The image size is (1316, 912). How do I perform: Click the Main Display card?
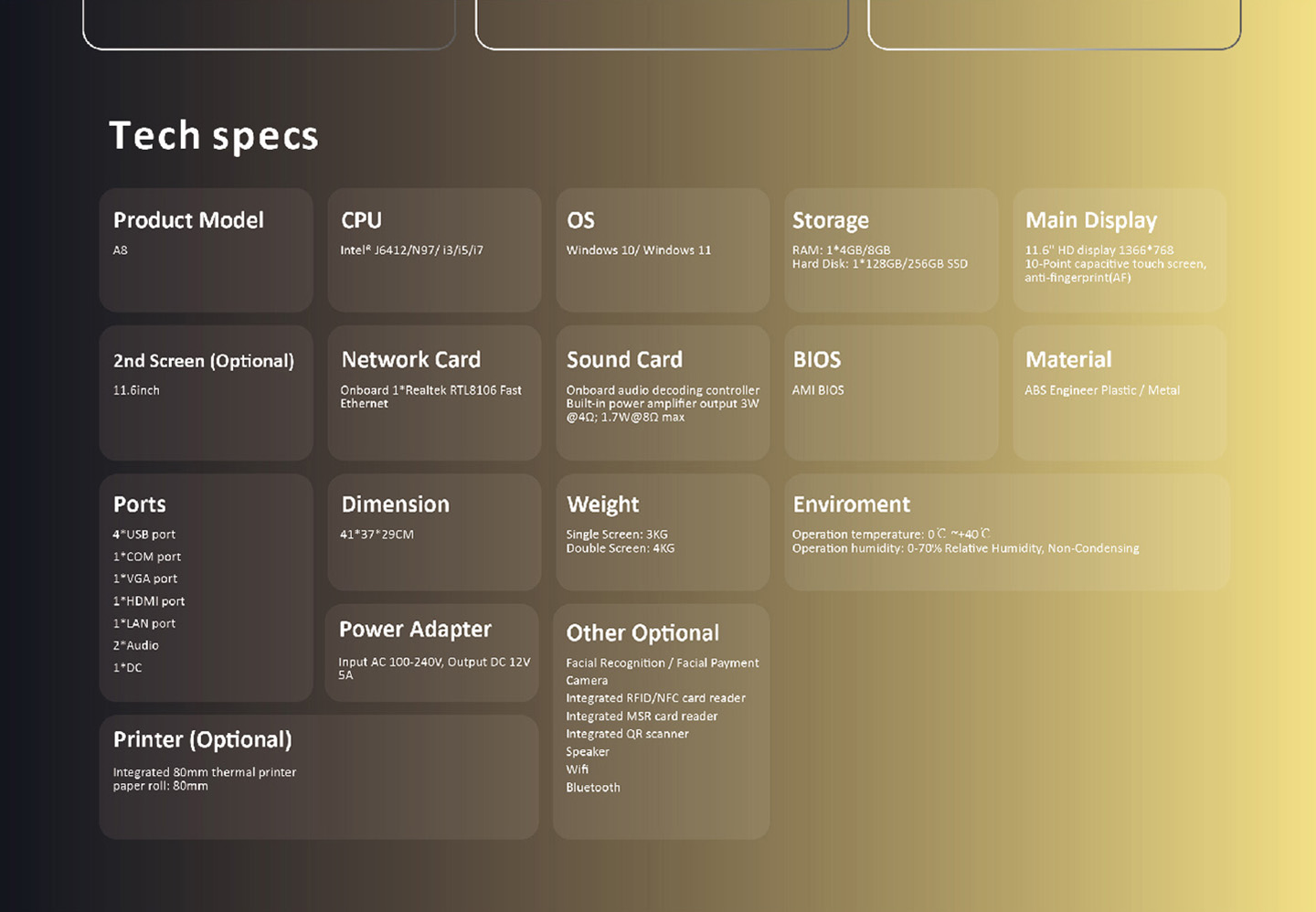point(1120,249)
